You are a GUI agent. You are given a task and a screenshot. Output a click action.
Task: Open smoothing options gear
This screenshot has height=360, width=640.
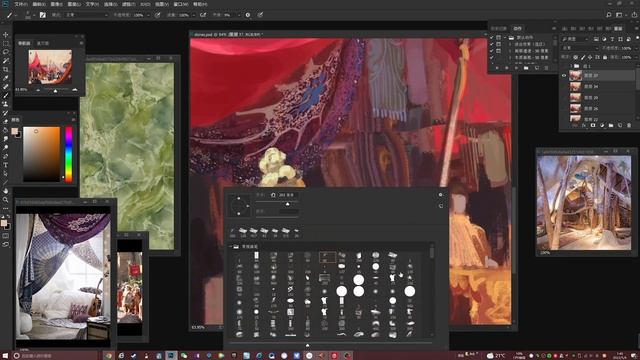pyautogui.click(x=248, y=15)
